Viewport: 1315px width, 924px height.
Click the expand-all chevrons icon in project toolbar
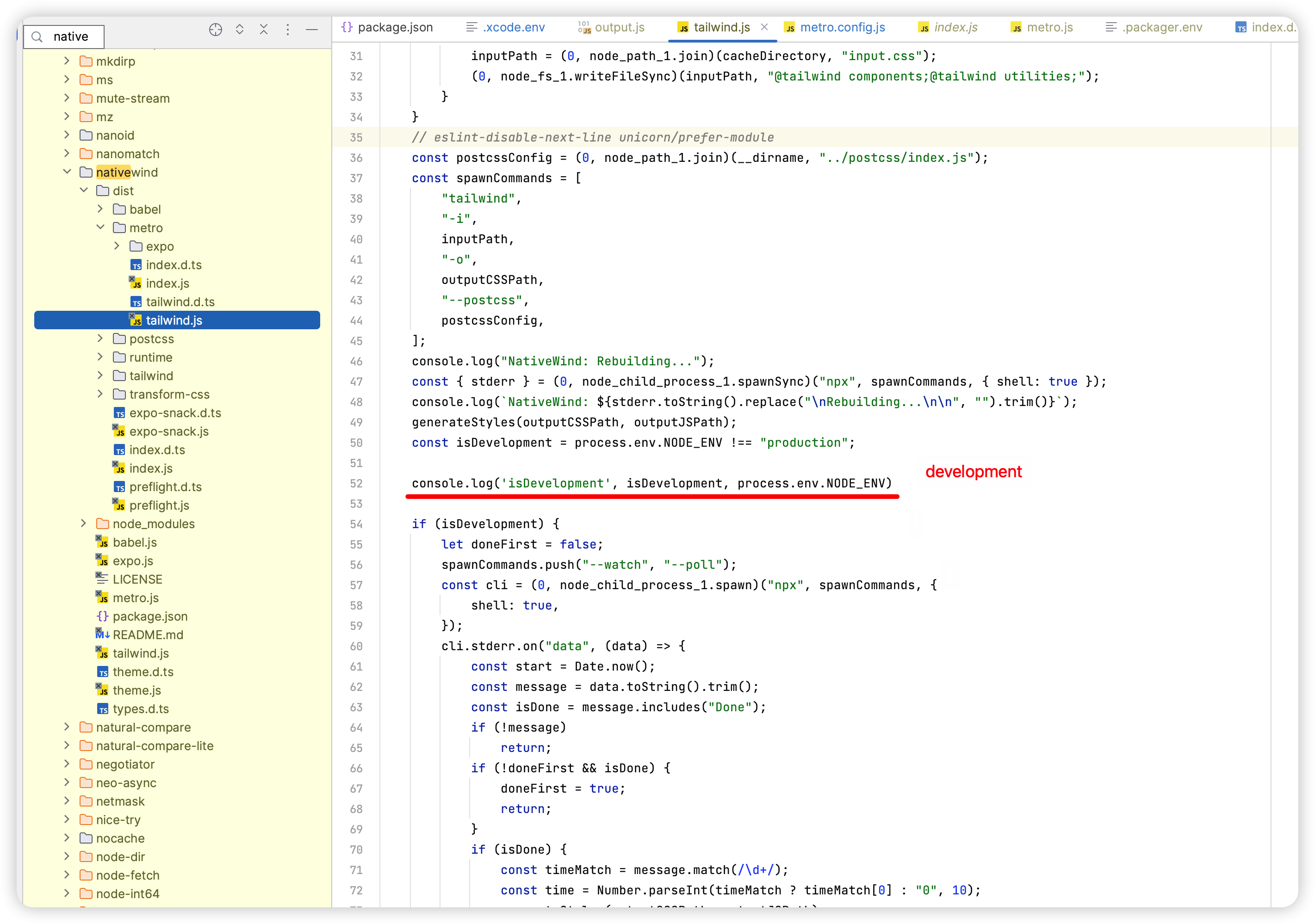point(240,29)
